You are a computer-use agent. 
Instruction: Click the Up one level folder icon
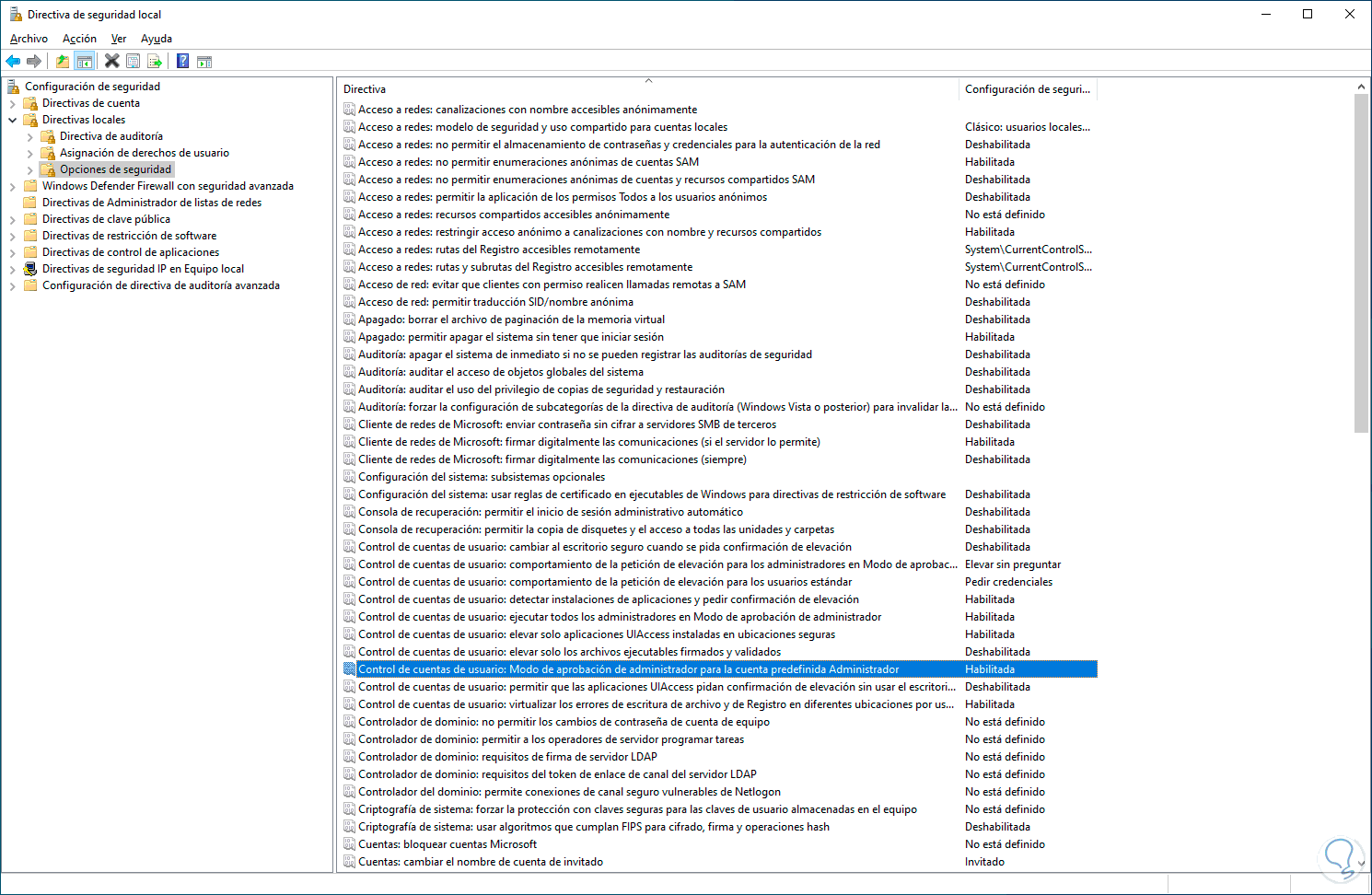point(62,62)
